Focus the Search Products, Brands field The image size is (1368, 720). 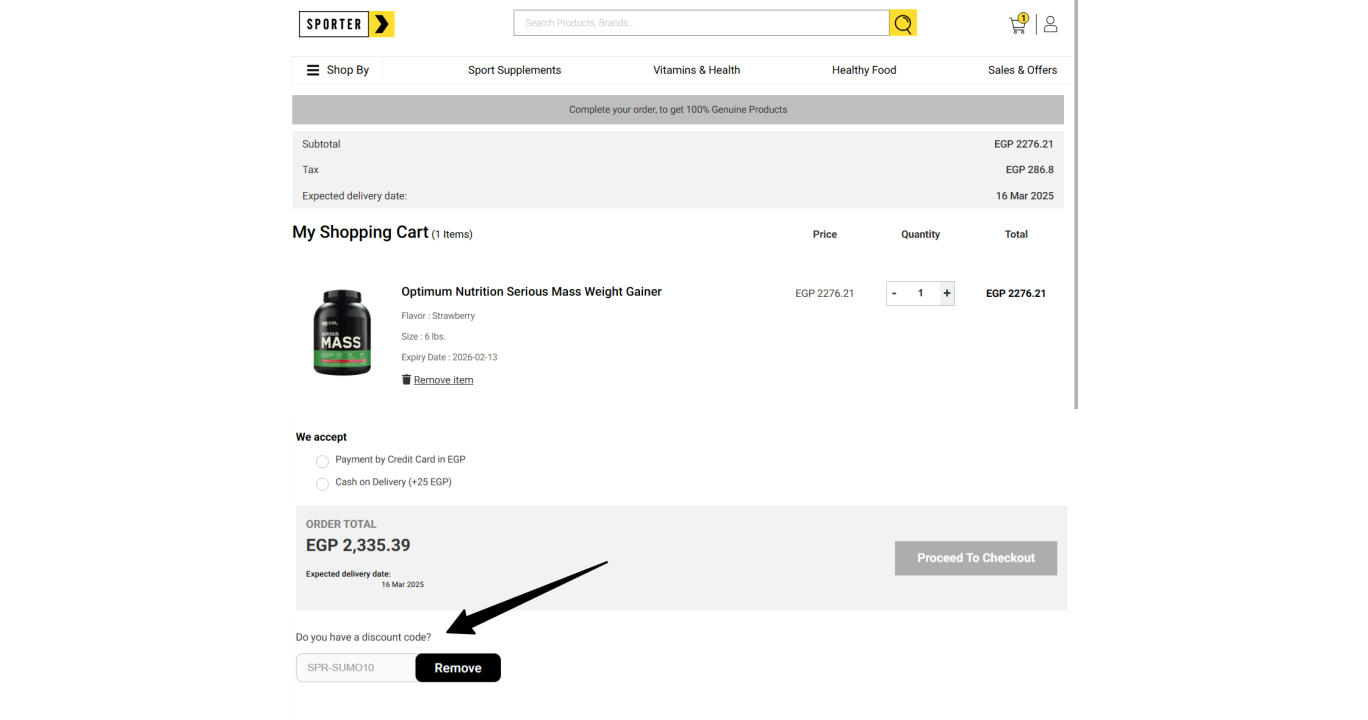(x=701, y=23)
